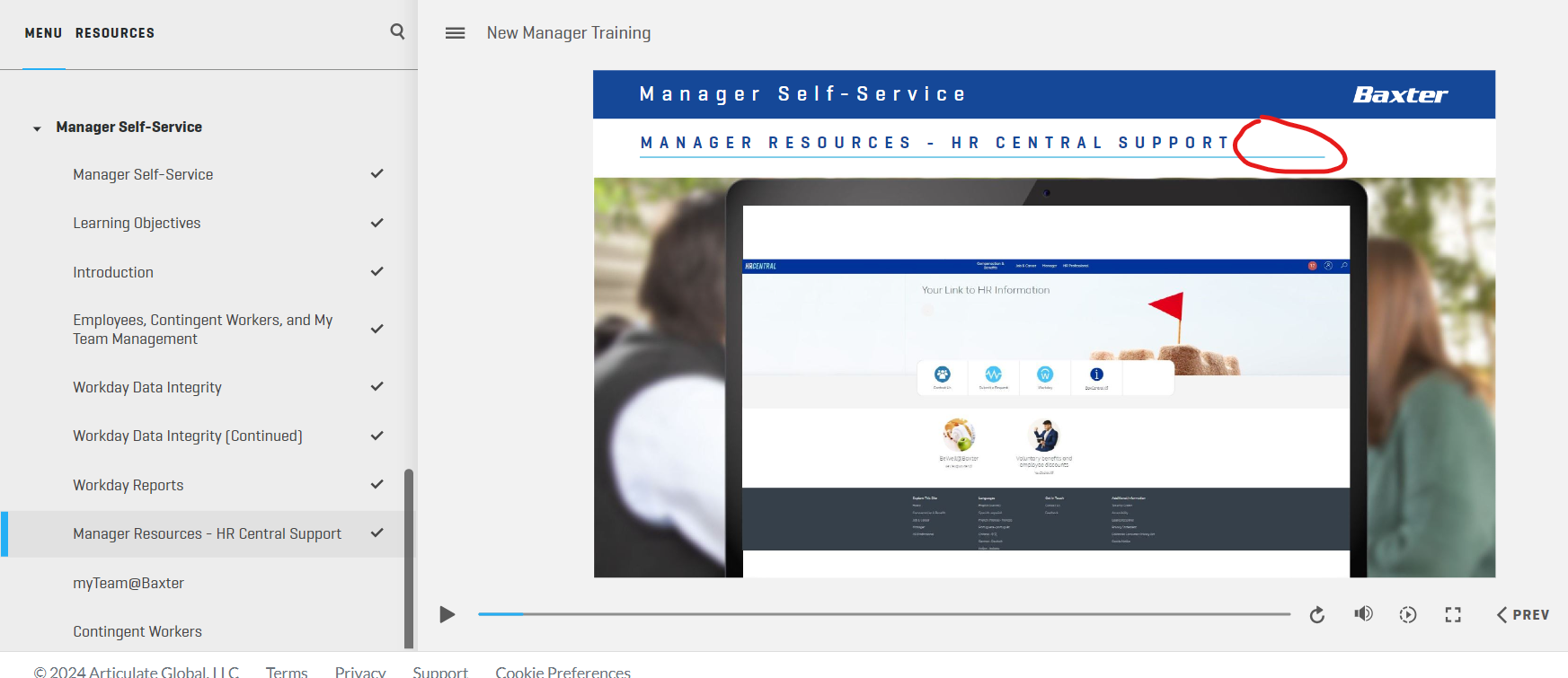Click the checkmark beside Workday Data Integrity (Continued)

click(x=377, y=436)
